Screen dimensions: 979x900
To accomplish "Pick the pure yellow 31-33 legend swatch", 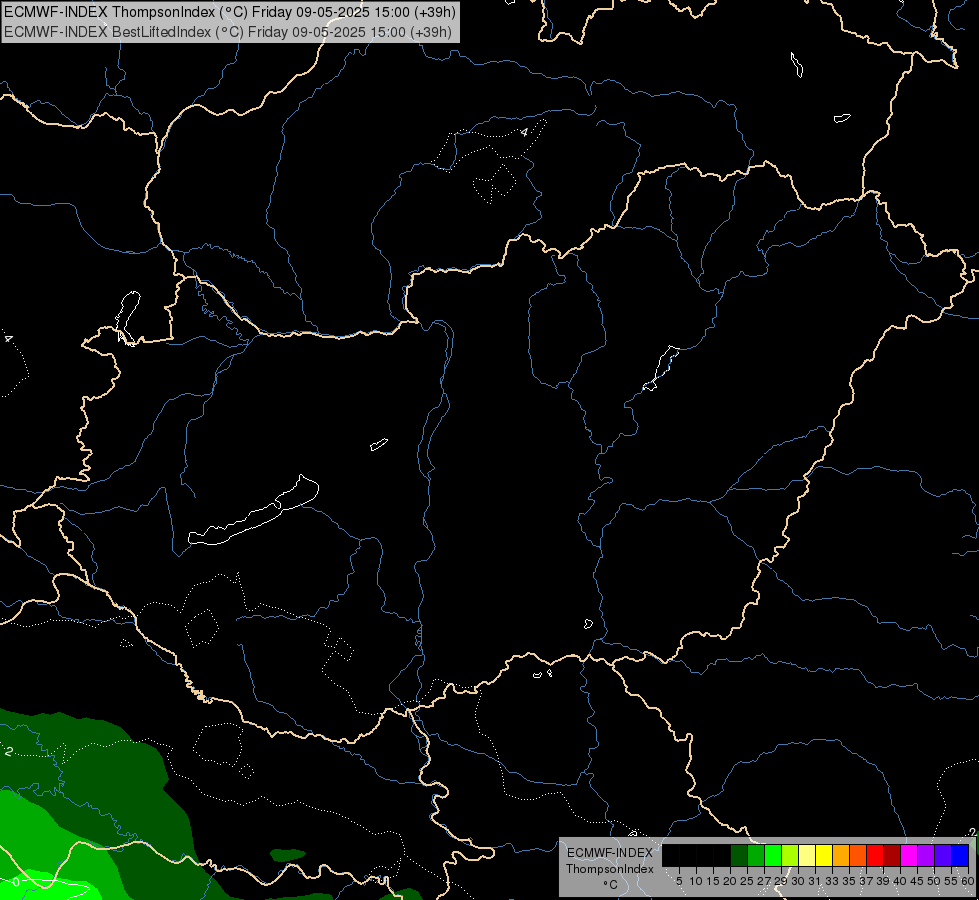I will click(824, 855).
